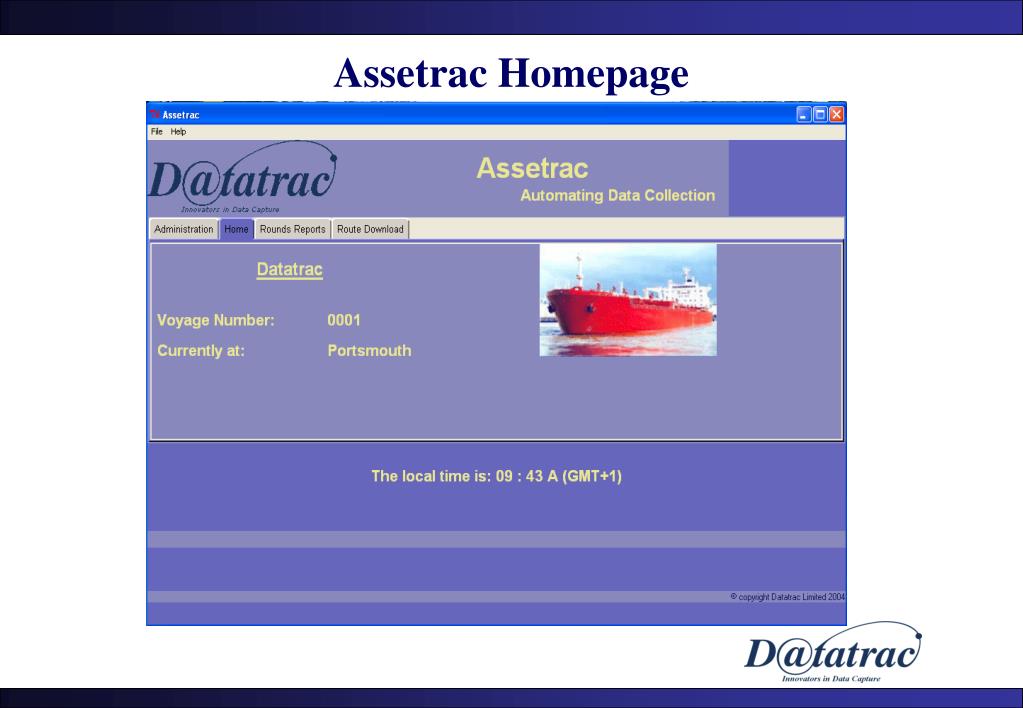Click the local time display text
Image resolution: width=1023 pixels, height=708 pixels.
(x=496, y=476)
